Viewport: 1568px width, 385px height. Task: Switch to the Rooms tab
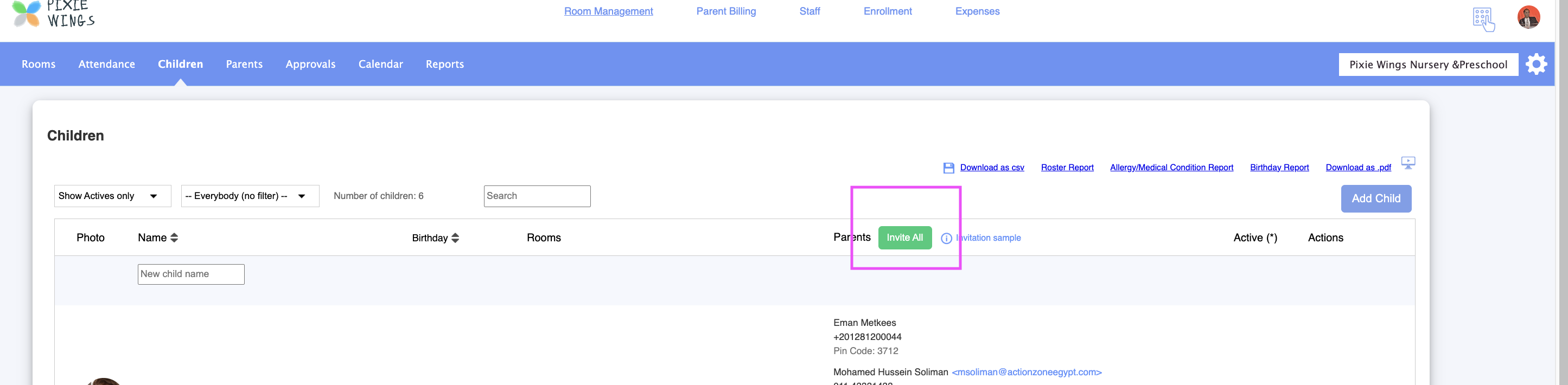click(39, 64)
